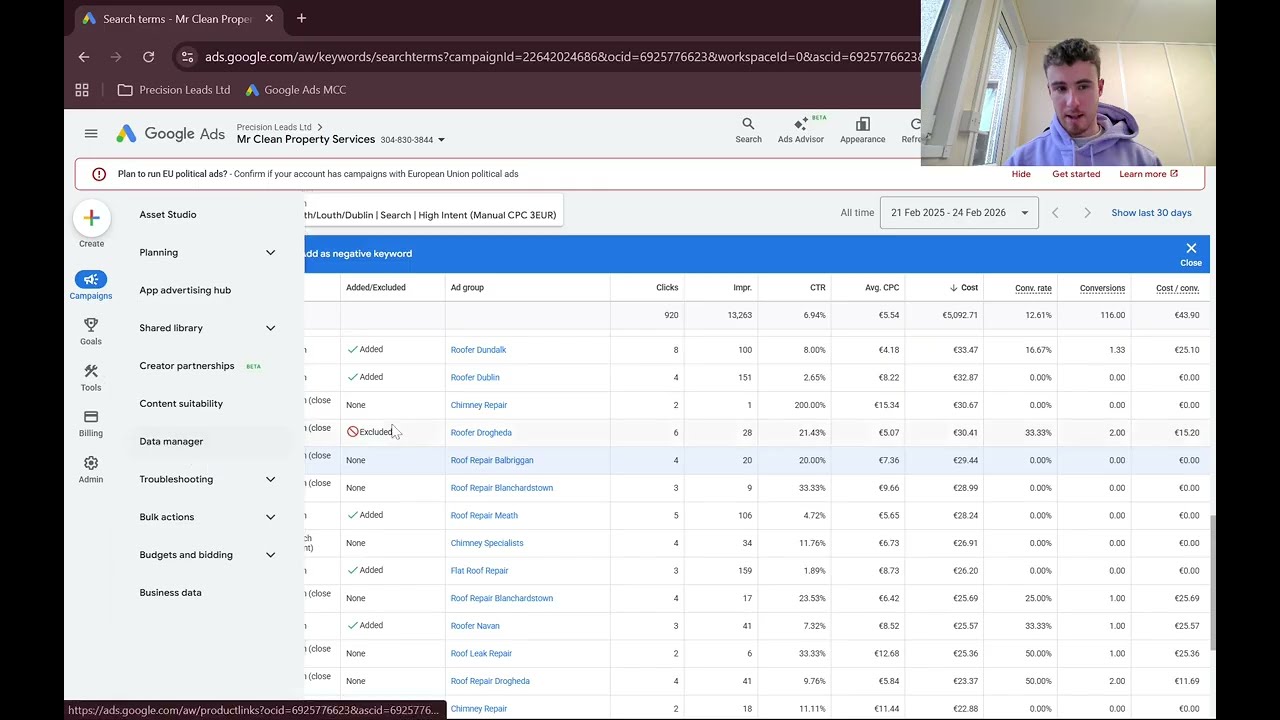Open App advertising hub
1280x720 pixels.
(x=185, y=290)
